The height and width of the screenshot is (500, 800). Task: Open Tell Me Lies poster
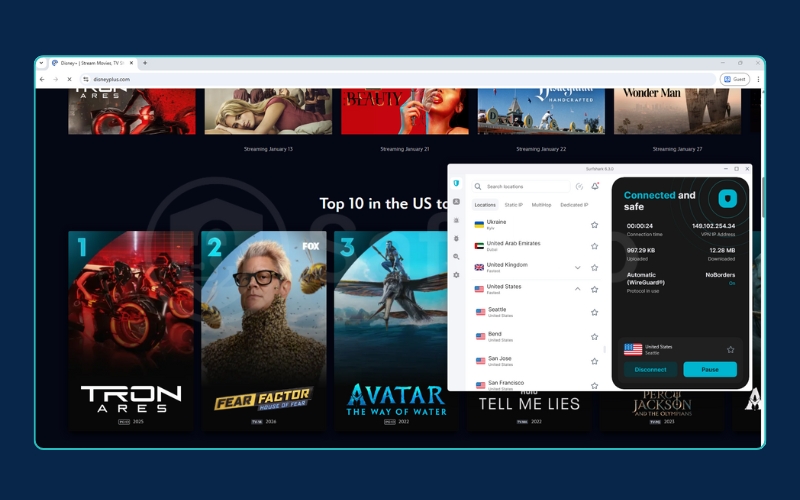click(x=529, y=411)
